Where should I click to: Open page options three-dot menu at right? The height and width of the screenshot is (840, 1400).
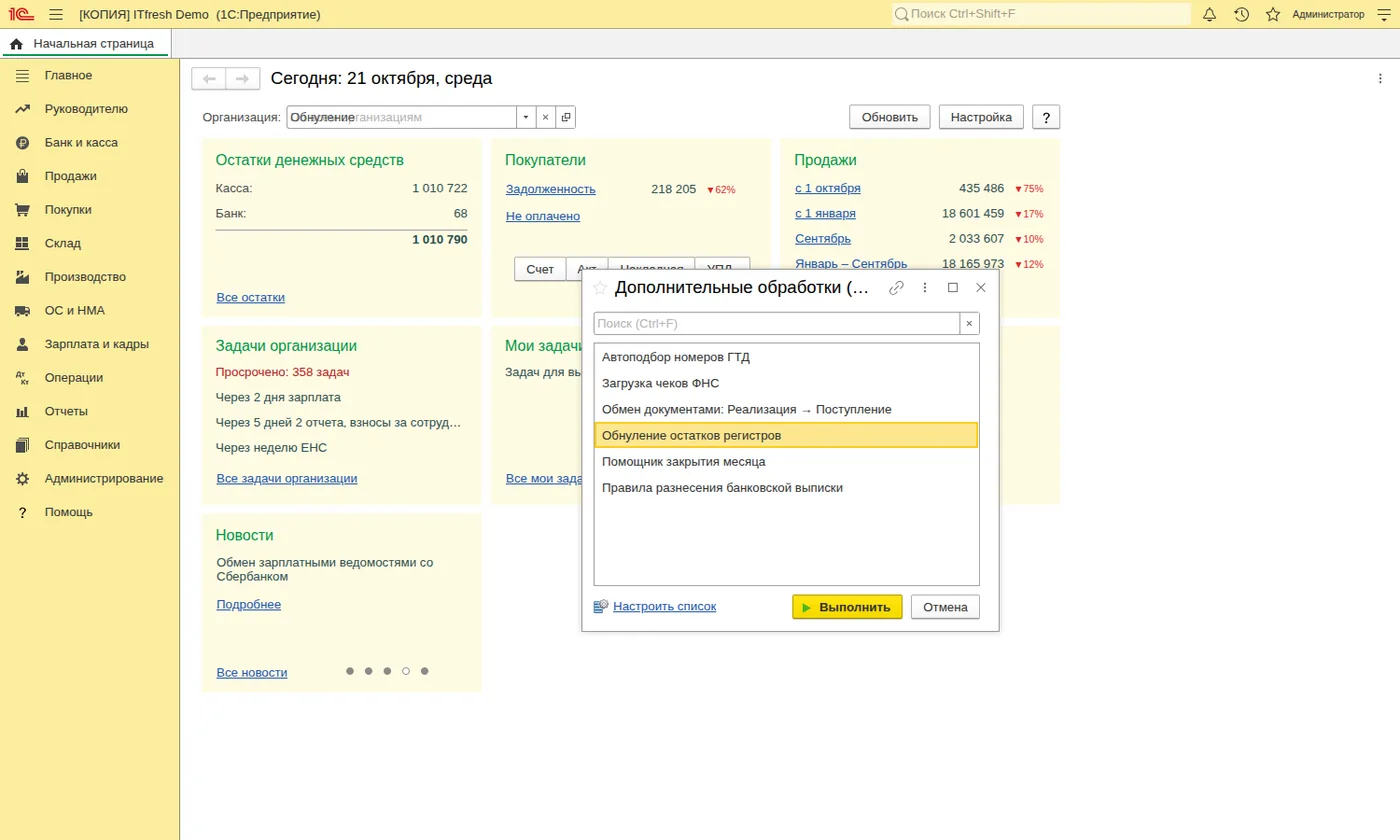click(x=1381, y=79)
